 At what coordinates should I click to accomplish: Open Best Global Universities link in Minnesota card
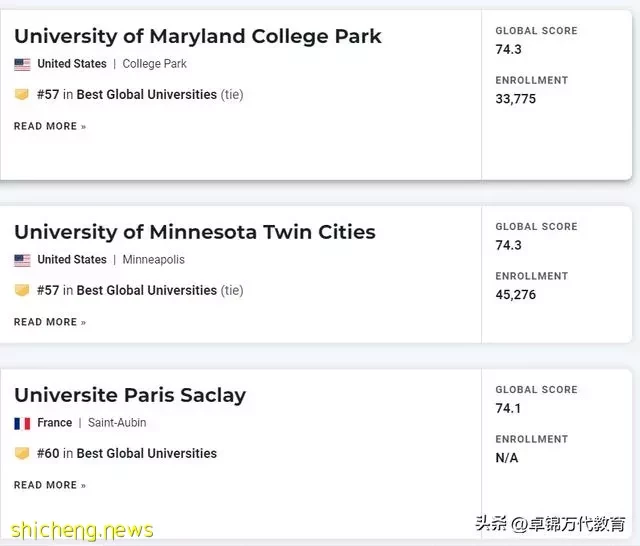[147, 291]
